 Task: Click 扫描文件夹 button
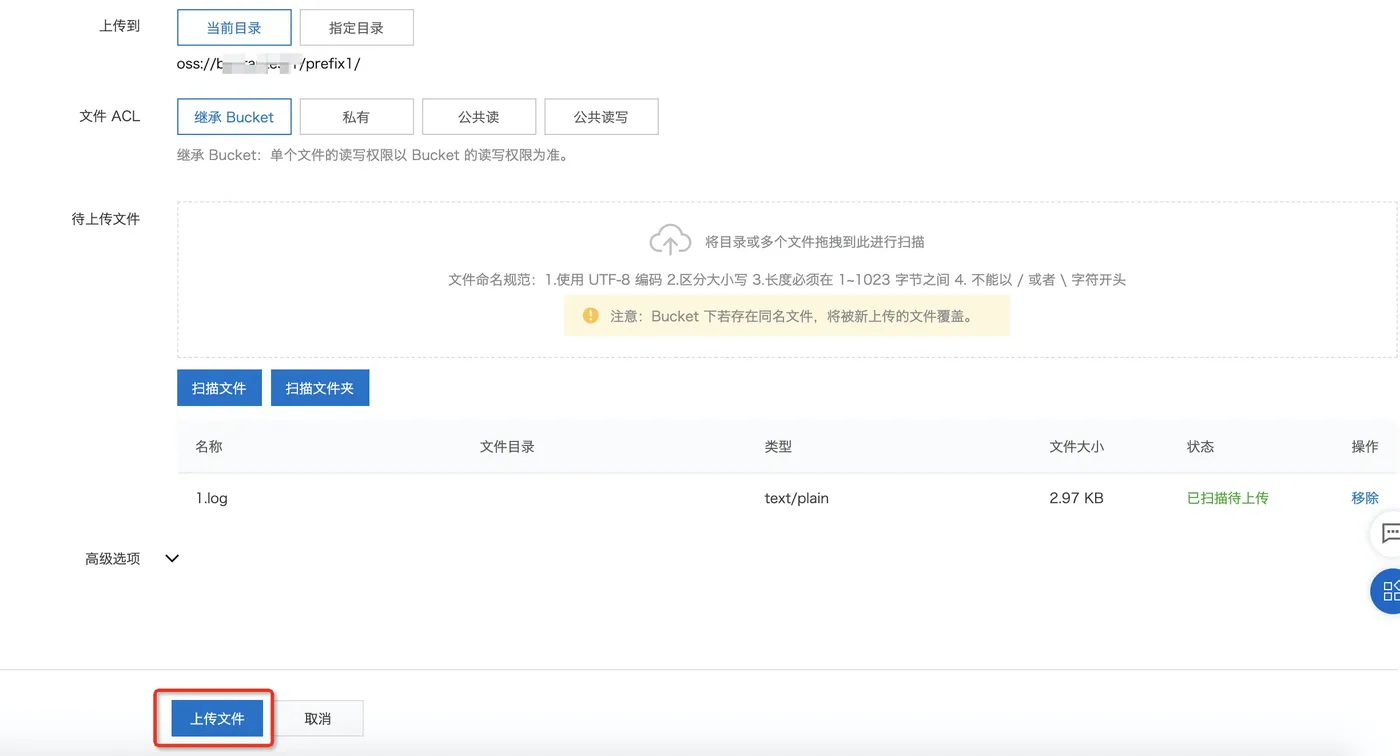pyautogui.click(x=320, y=388)
